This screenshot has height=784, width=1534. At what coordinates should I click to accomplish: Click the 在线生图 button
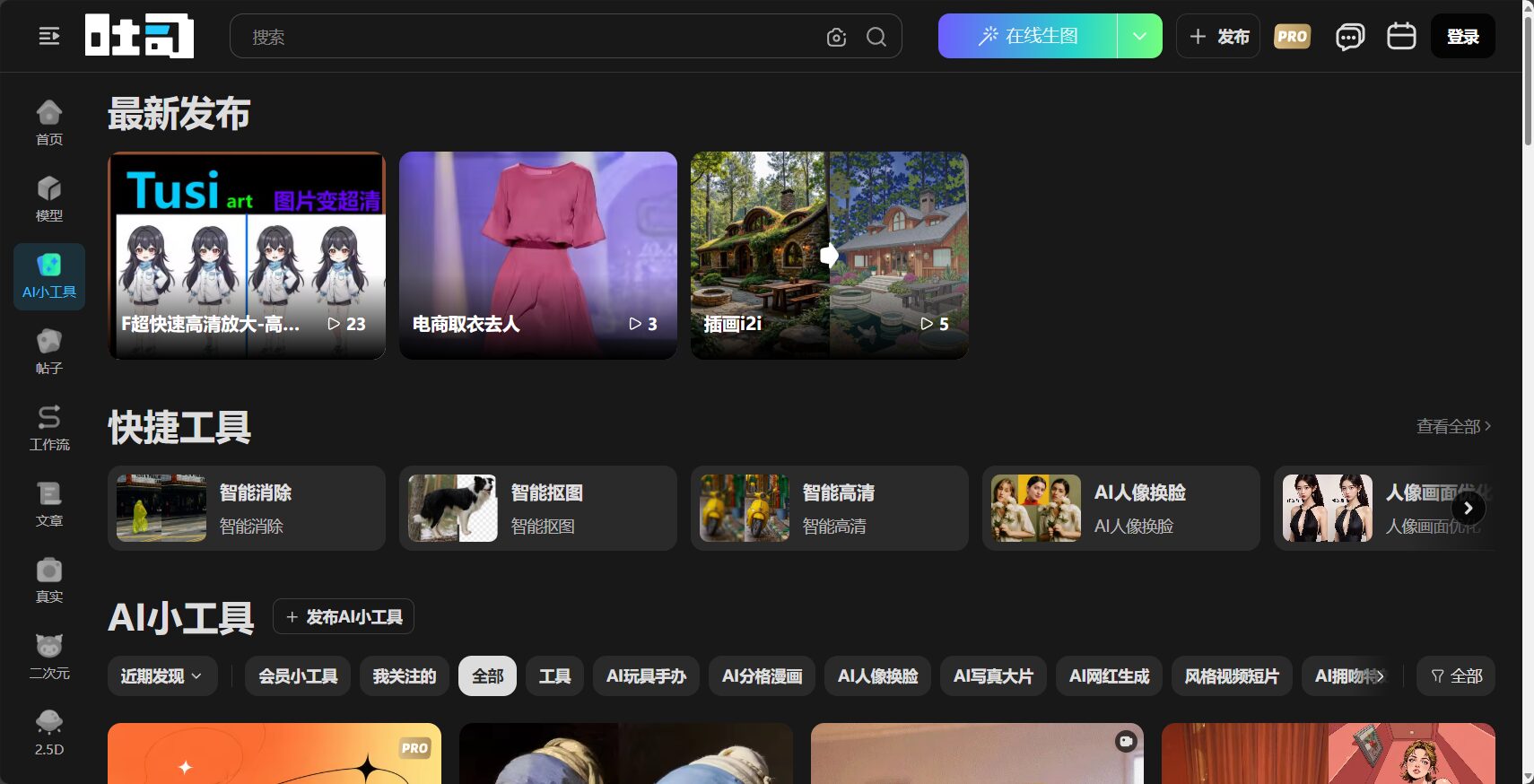pos(1028,36)
